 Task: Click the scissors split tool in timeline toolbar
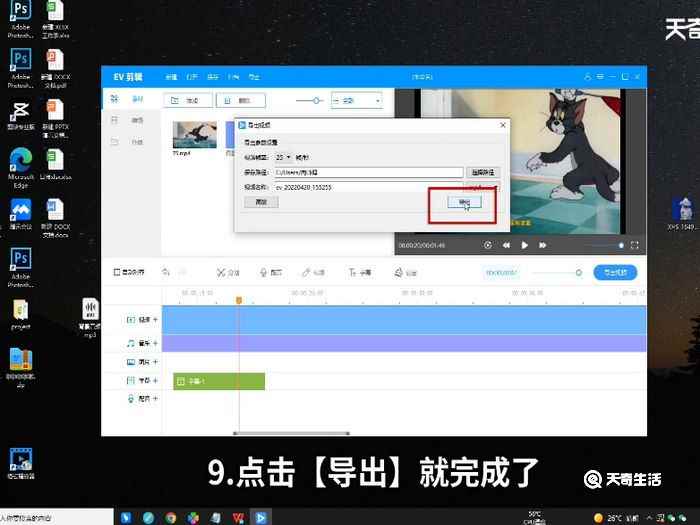coord(228,272)
